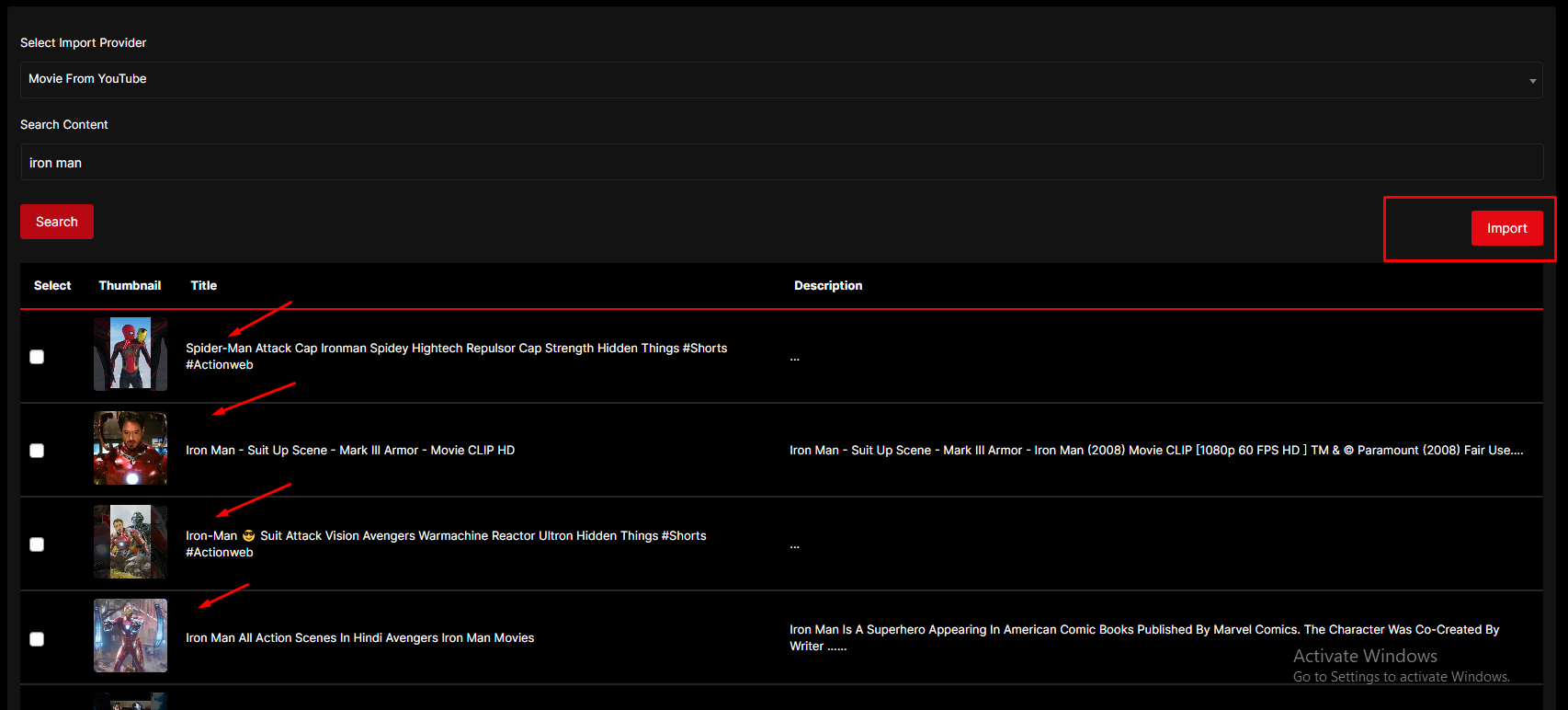Open the Spider-Man and Iron Man thumbnail
1568x710 pixels.
click(x=131, y=354)
